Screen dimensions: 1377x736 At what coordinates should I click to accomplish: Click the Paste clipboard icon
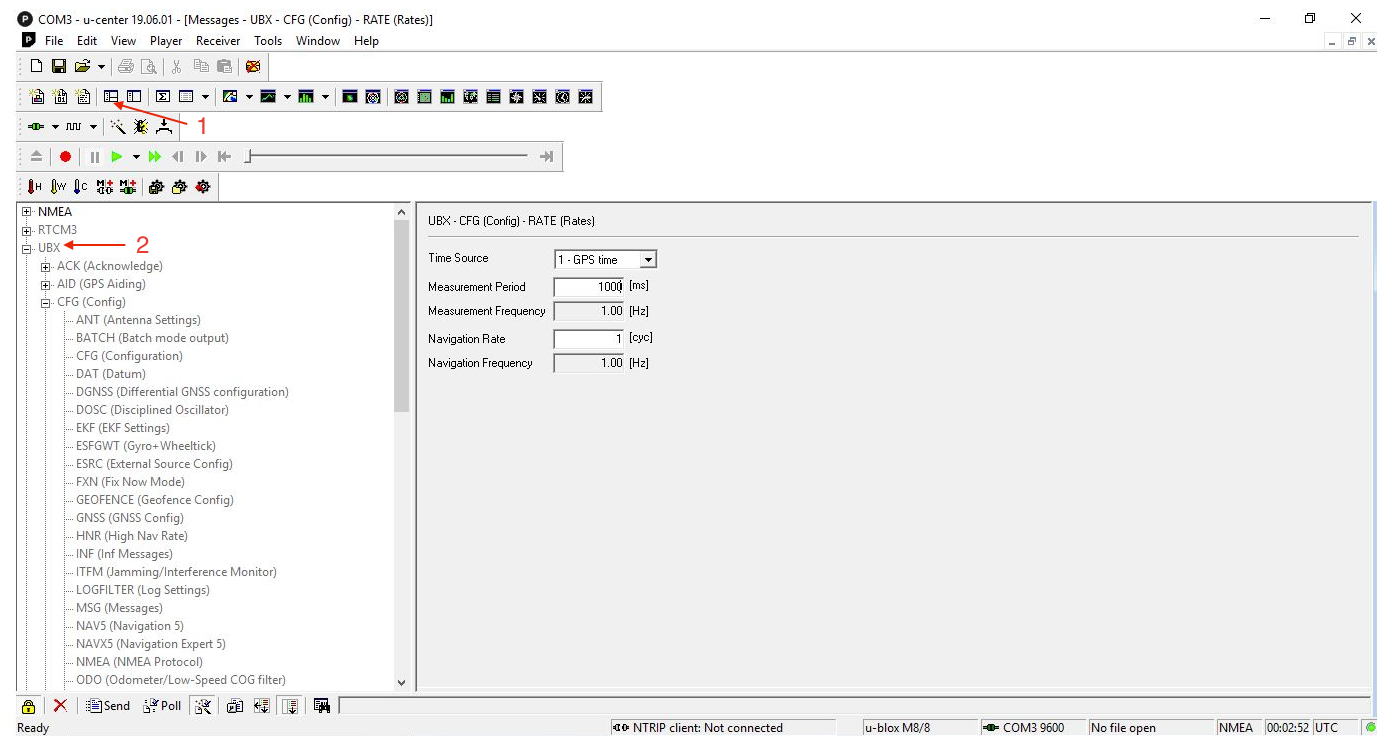tap(224, 66)
